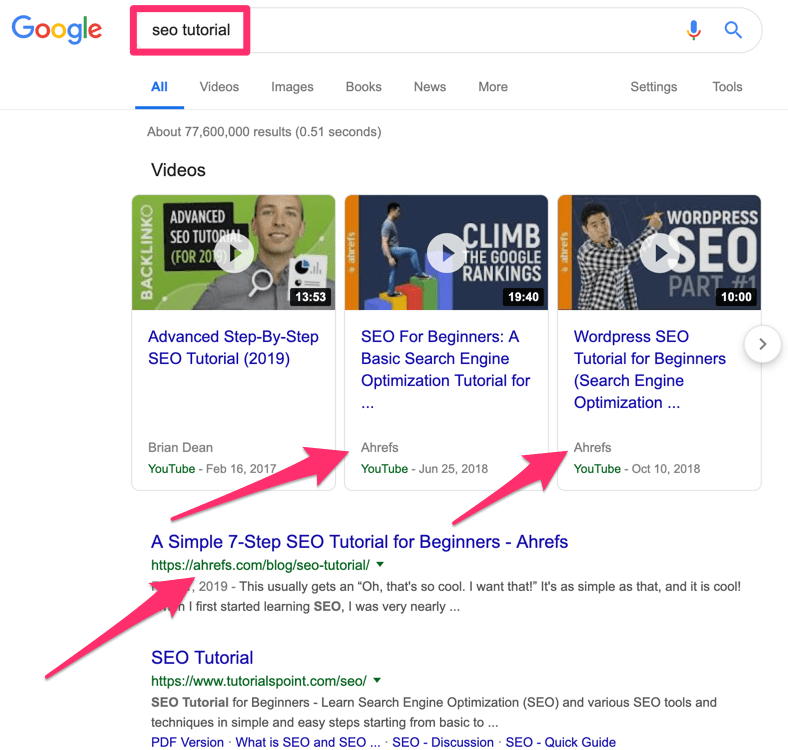Click the blue search magnifier icon

click(733, 30)
